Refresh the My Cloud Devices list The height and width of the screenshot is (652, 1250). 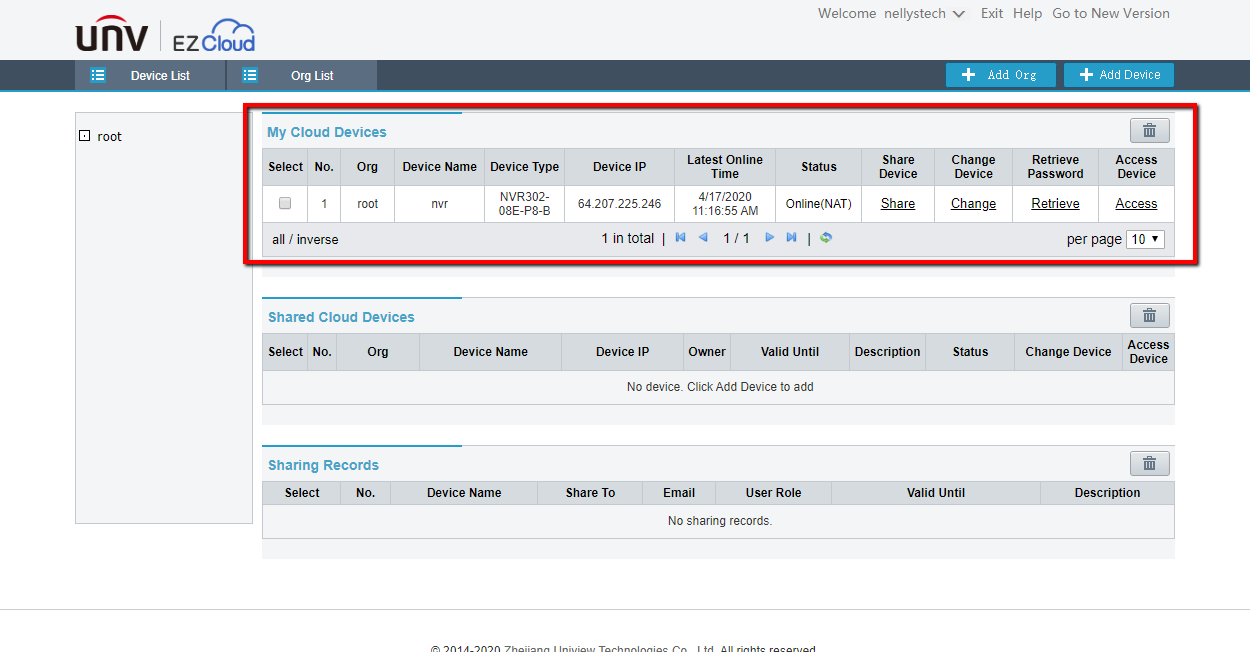coord(826,238)
